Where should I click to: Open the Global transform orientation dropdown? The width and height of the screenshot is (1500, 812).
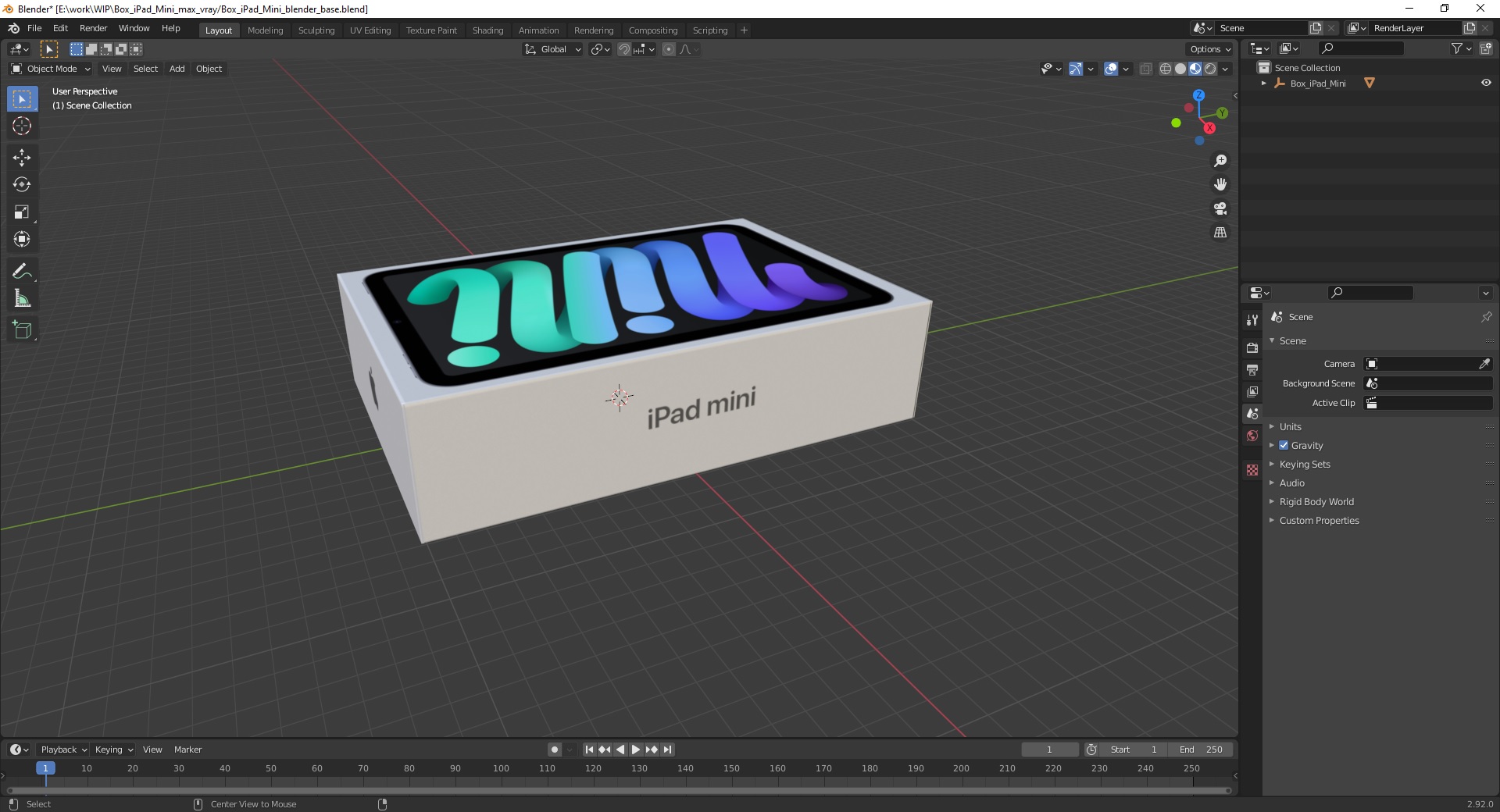(552, 49)
